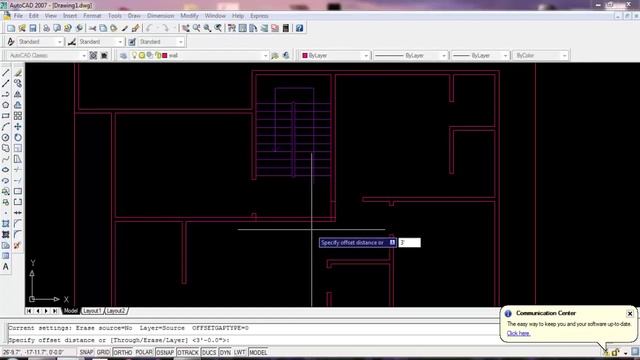640x360 pixels.
Task: Click the MODEL status bar button
Action: coord(258,352)
